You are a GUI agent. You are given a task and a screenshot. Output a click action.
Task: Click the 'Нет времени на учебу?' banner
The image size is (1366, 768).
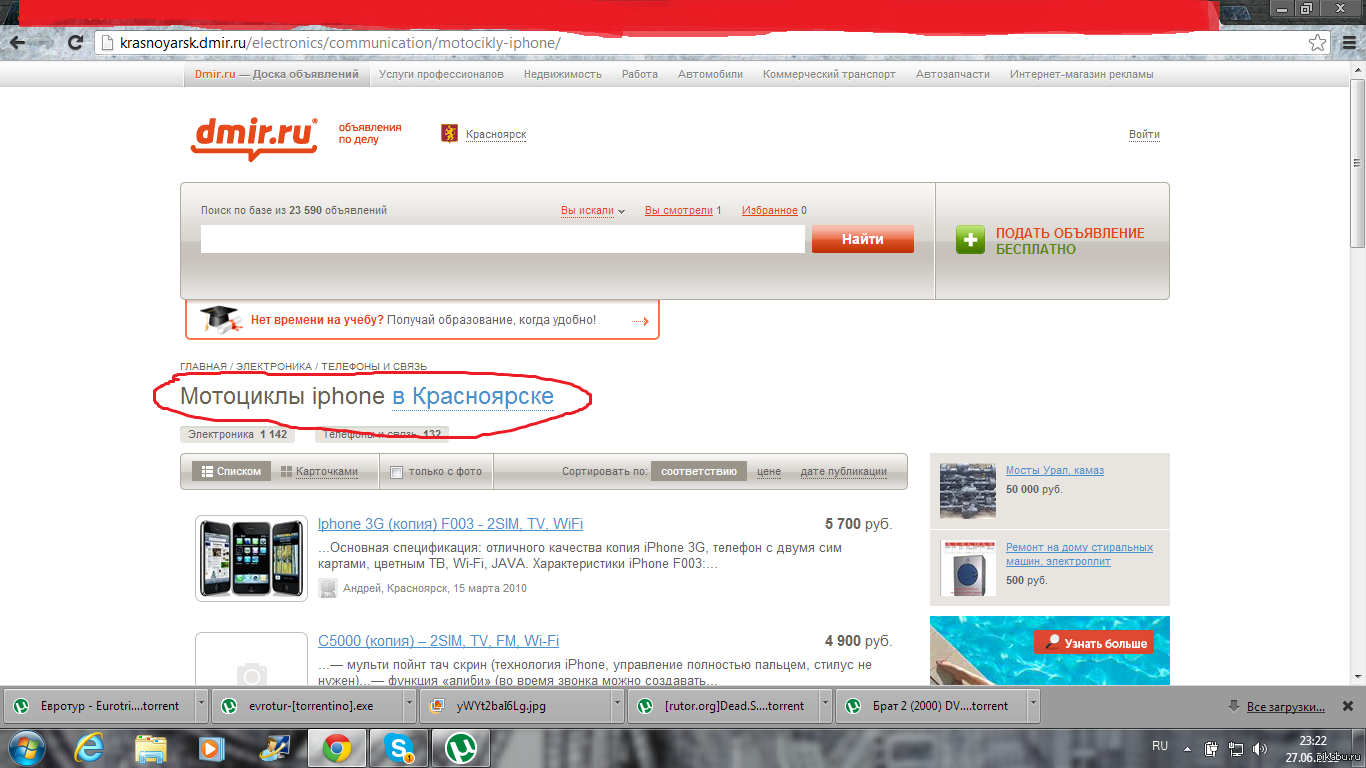click(x=422, y=320)
